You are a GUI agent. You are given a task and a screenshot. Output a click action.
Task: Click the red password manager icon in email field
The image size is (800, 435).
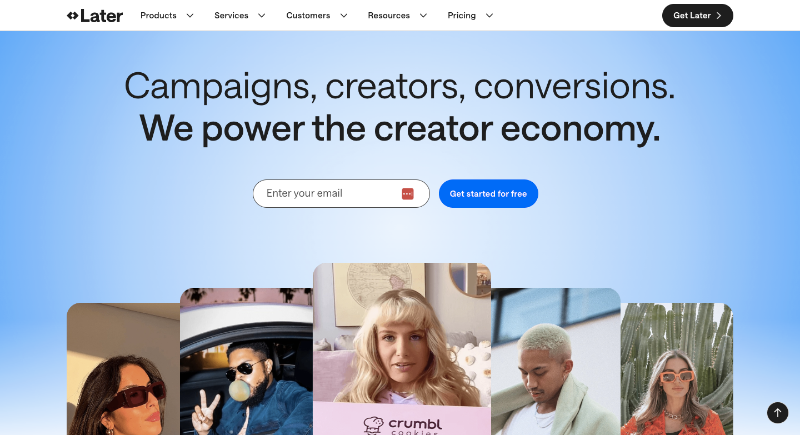[407, 194]
